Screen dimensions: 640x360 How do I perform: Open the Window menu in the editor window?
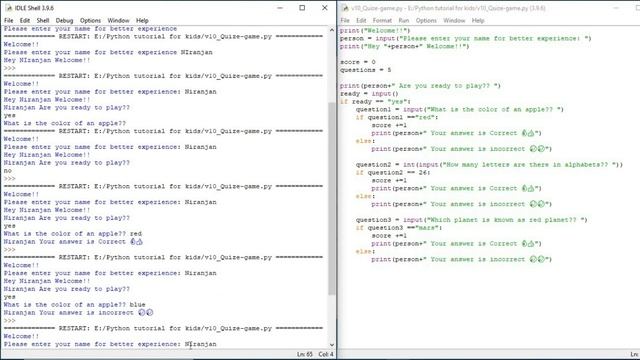point(454,20)
